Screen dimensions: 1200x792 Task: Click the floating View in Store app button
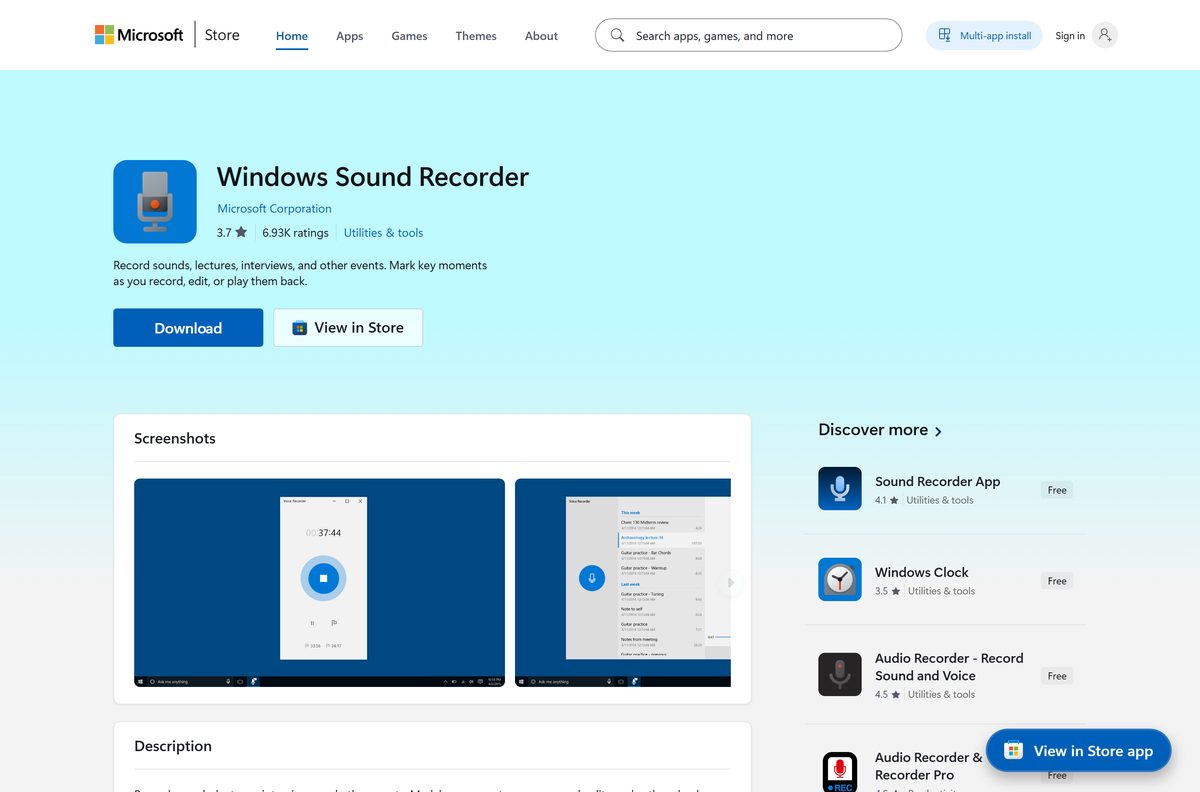tap(1078, 751)
